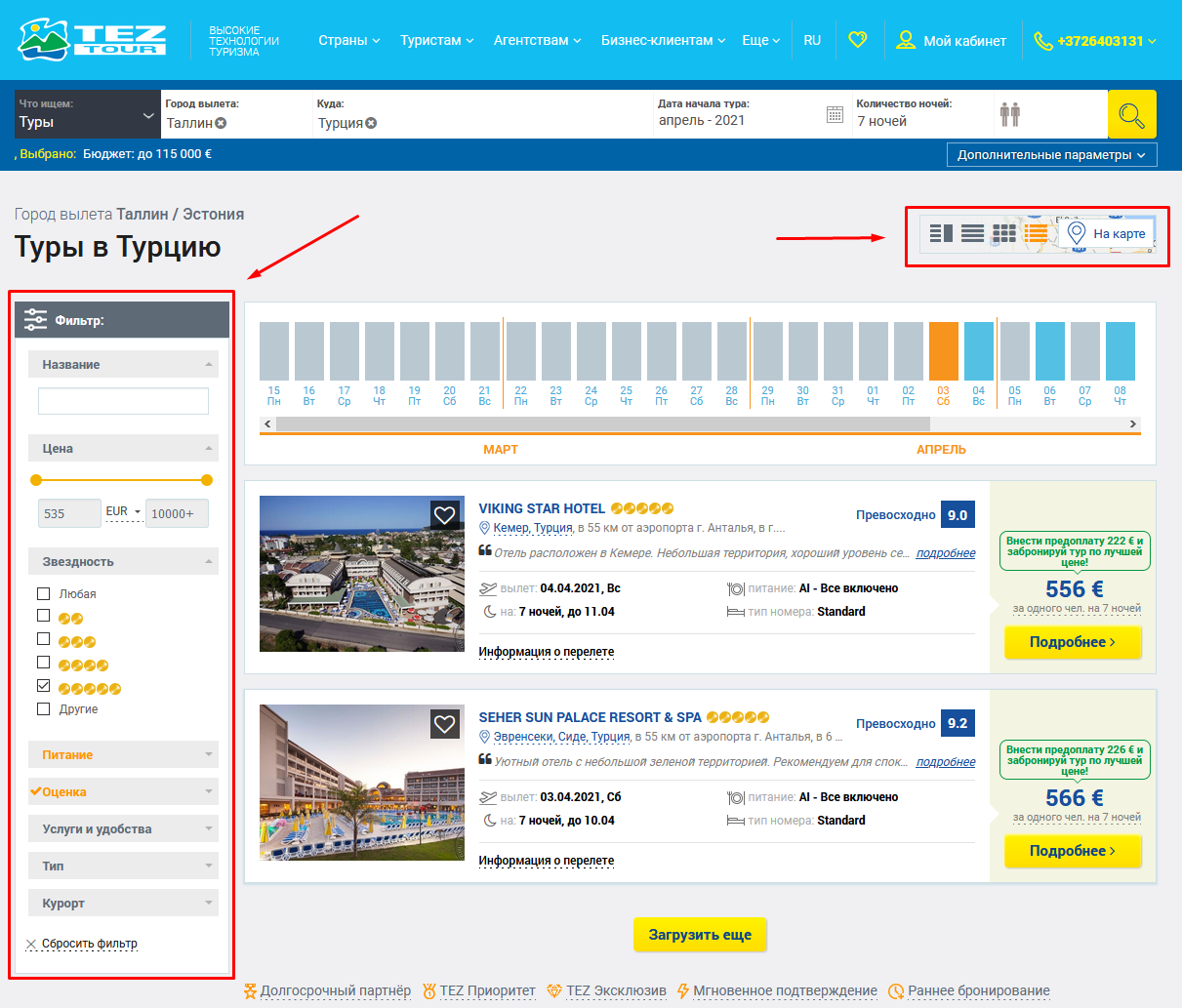Open Что ищем Туры dropdown

(87, 114)
